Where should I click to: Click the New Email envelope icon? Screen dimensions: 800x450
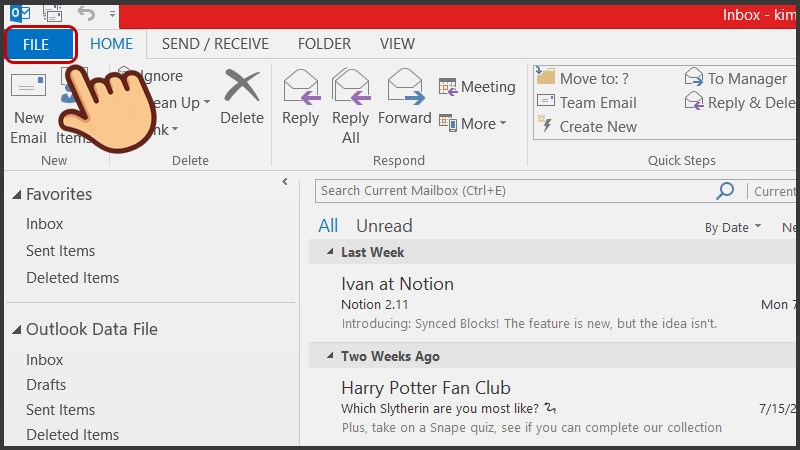29,85
